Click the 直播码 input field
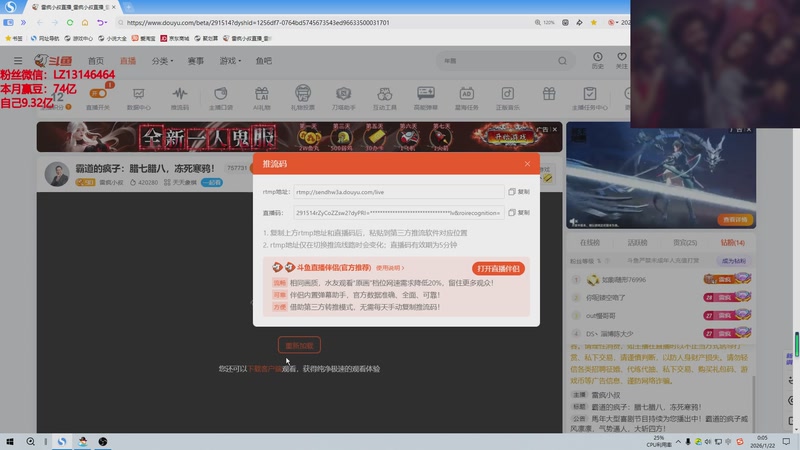This screenshot has height=450, width=800. pos(398,213)
